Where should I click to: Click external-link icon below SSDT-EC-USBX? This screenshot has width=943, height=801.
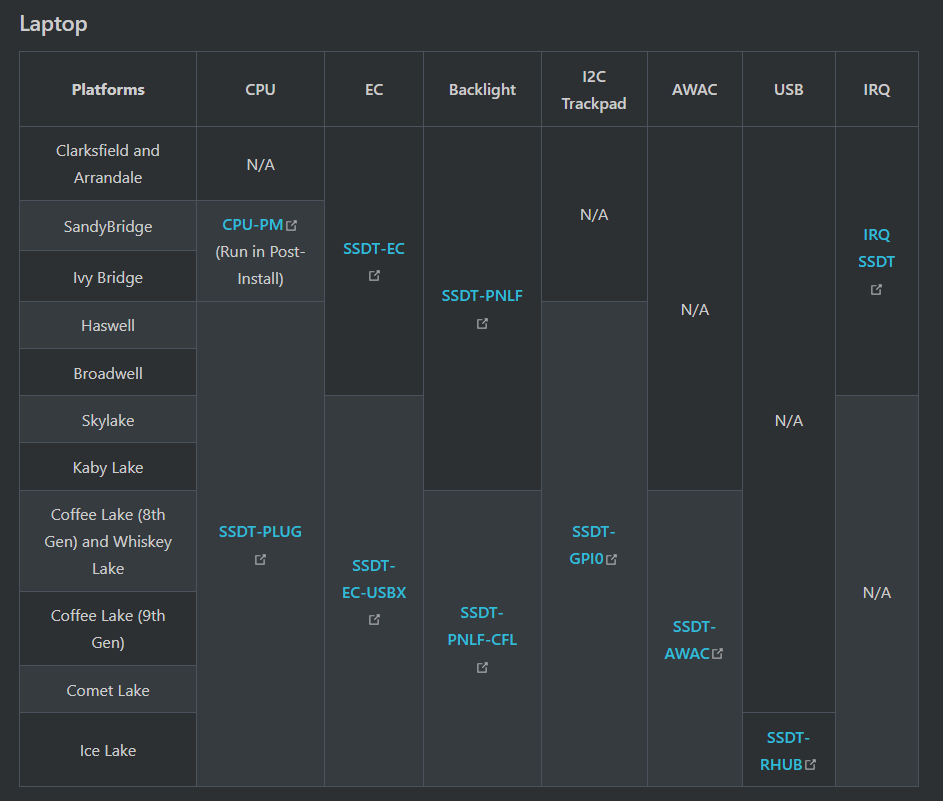click(374, 620)
